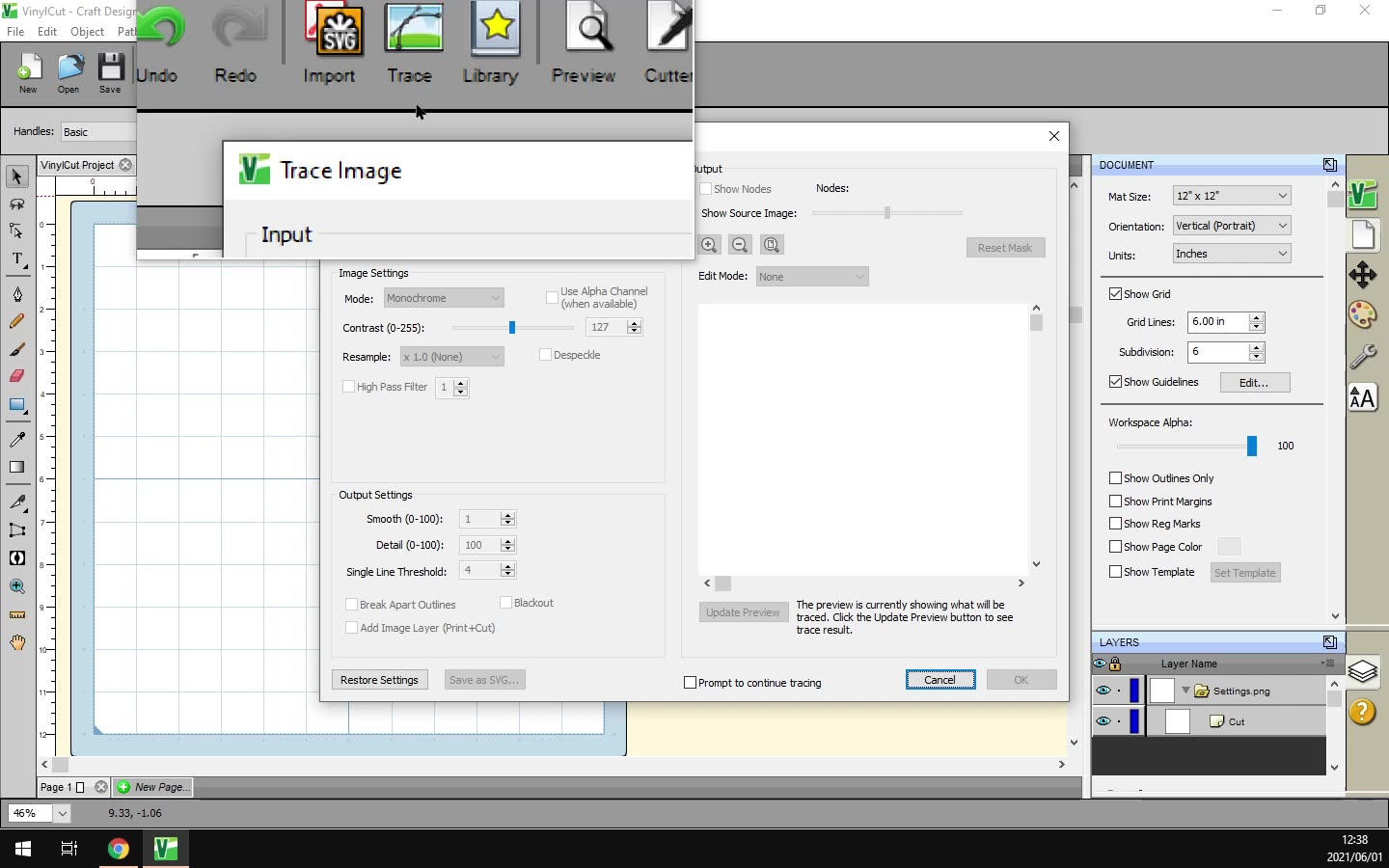The image size is (1389, 868).
Task: Click the Preview magnifier icon
Action: pos(586,31)
